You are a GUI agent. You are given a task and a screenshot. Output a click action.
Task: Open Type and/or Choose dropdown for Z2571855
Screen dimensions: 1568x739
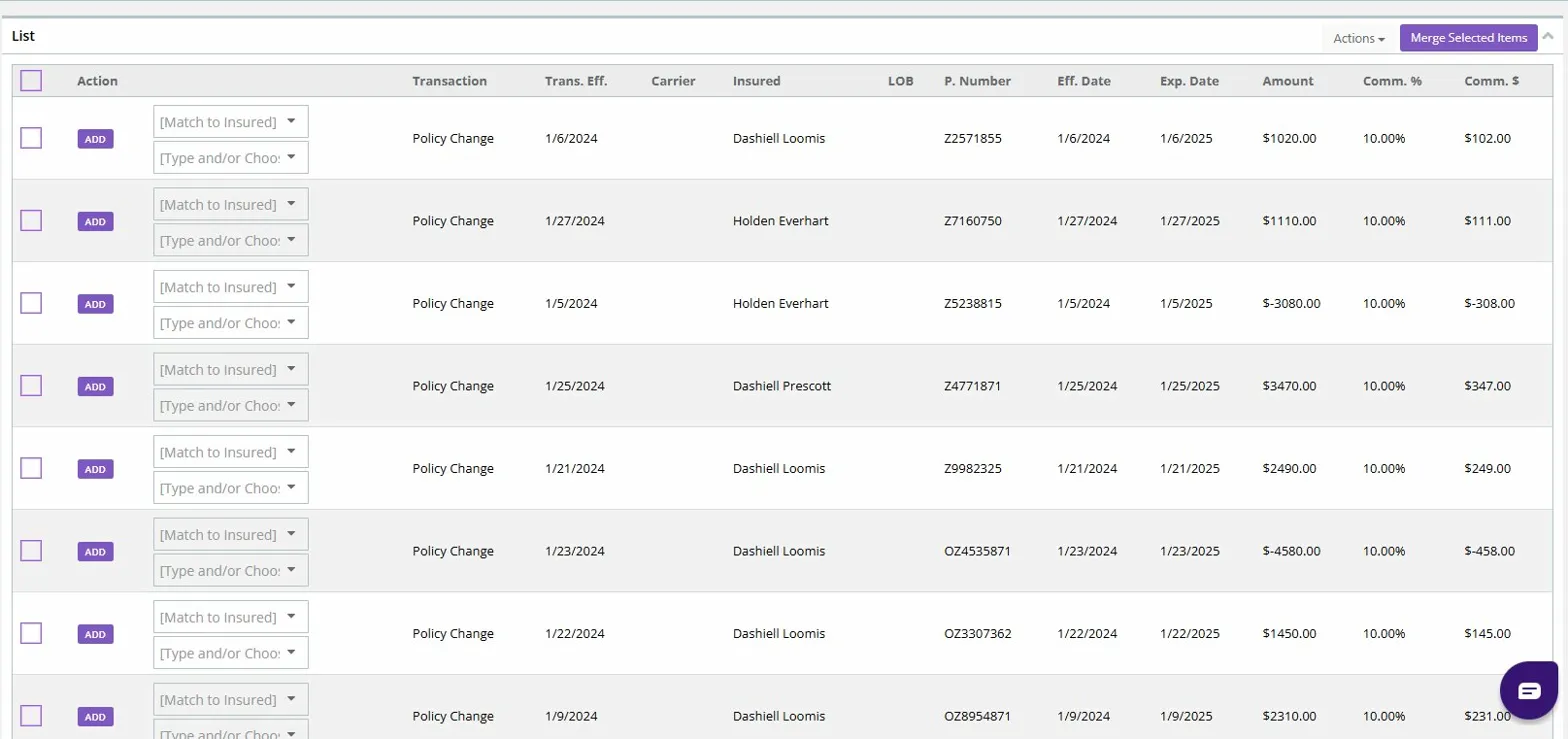pos(231,157)
